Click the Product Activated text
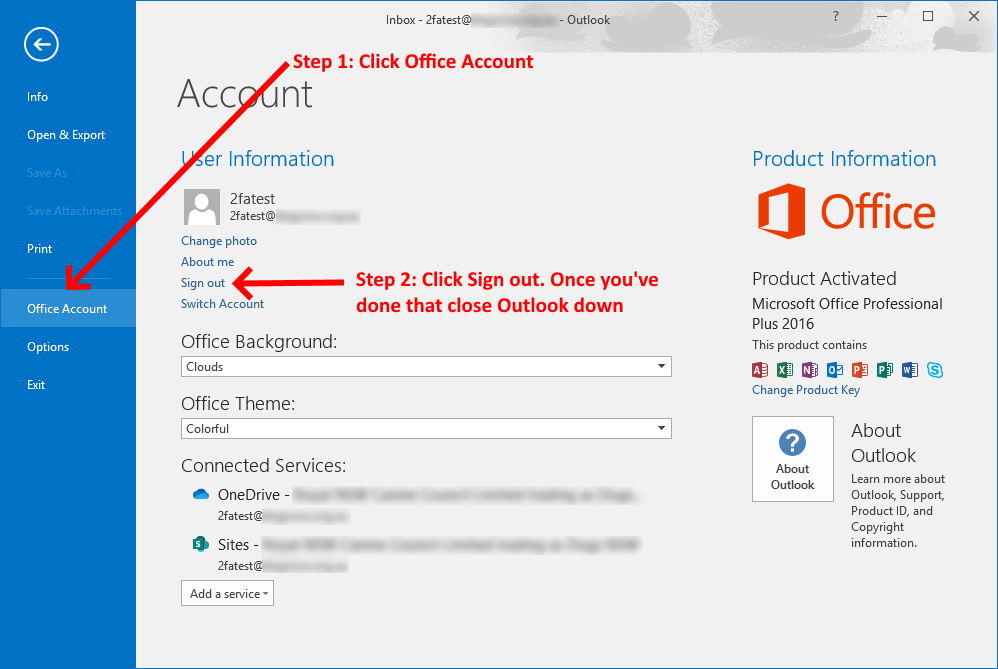The image size is (998, 669). 824,278
